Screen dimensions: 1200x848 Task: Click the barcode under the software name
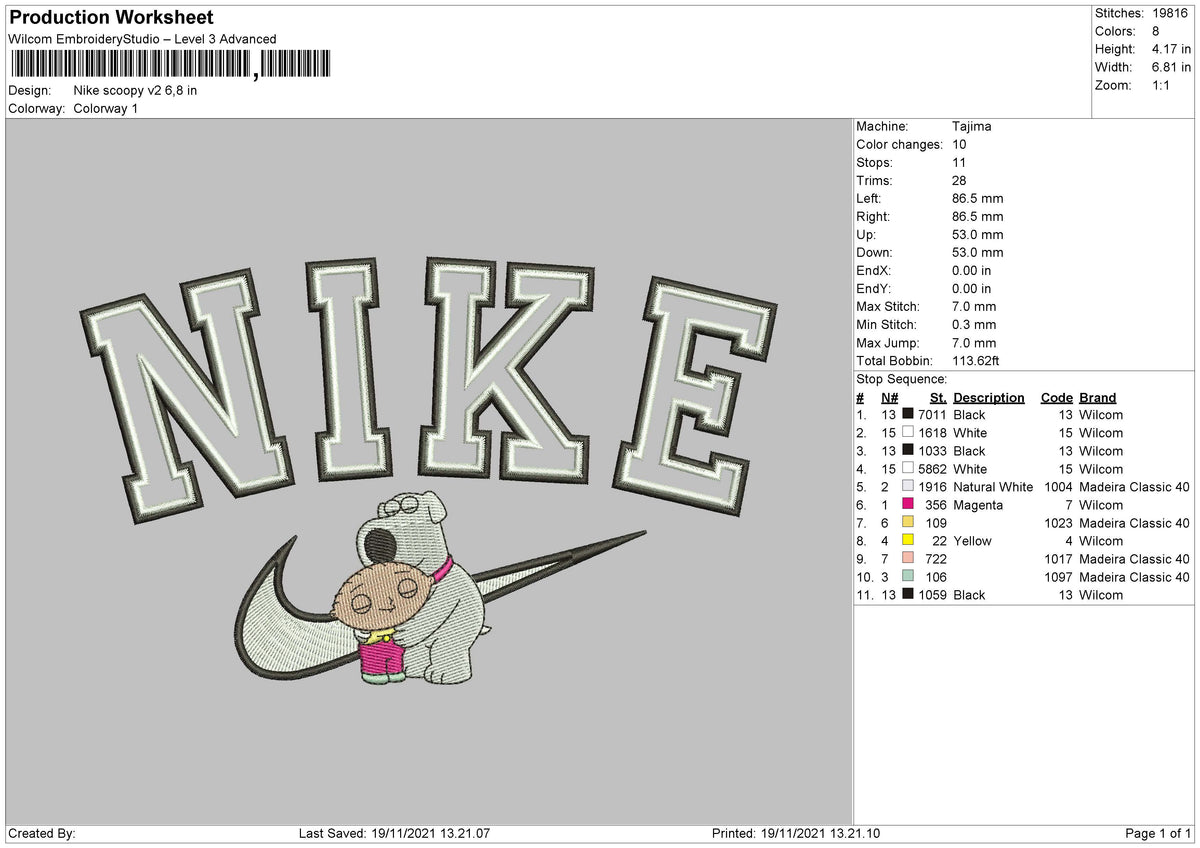tap(169, 65)
